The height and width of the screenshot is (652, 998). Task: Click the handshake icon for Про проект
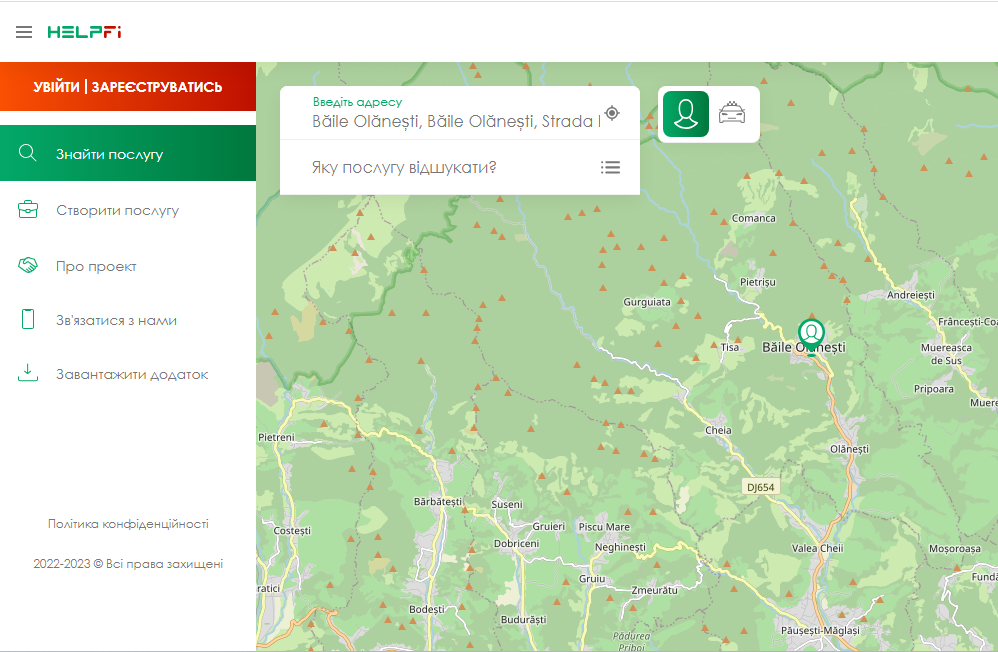(x=28, y=266)
